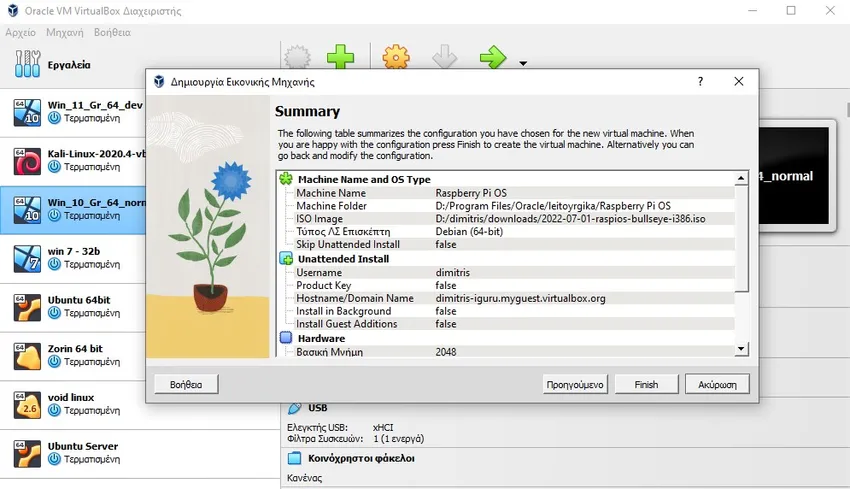Click the Machine Name and OS Type icon

click(286, 179)
